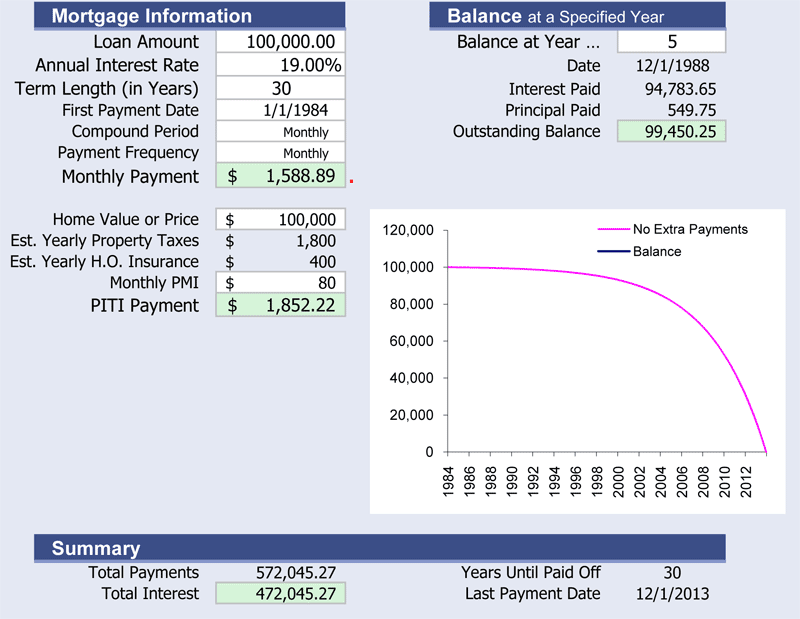The height and width of the screenshot is (619, 800).
Task: Click the Loan Amount label
Action: pos(146,42)
